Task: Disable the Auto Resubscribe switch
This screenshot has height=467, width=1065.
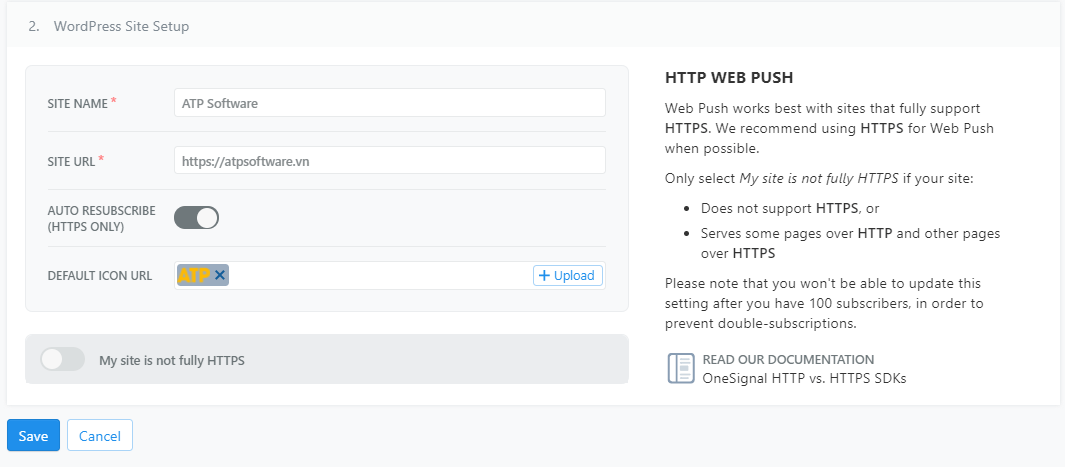Action: (196, 218)
